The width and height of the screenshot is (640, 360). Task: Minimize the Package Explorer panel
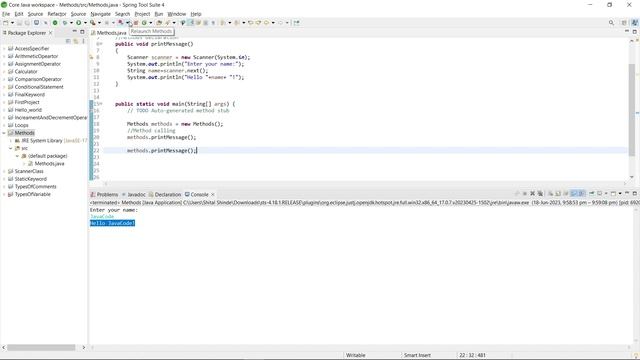[75, 32]
